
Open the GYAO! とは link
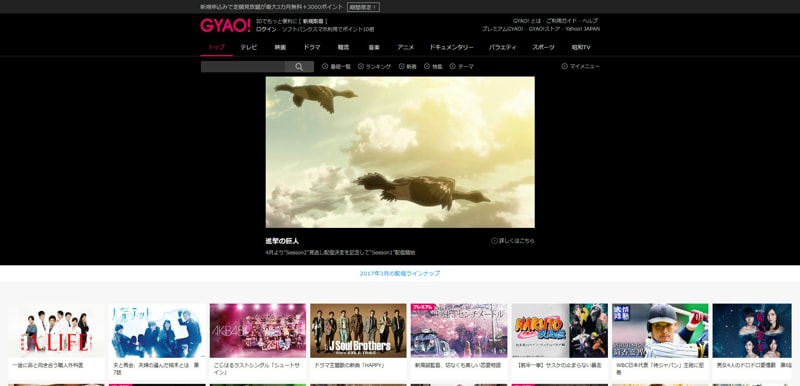point(527,21)
